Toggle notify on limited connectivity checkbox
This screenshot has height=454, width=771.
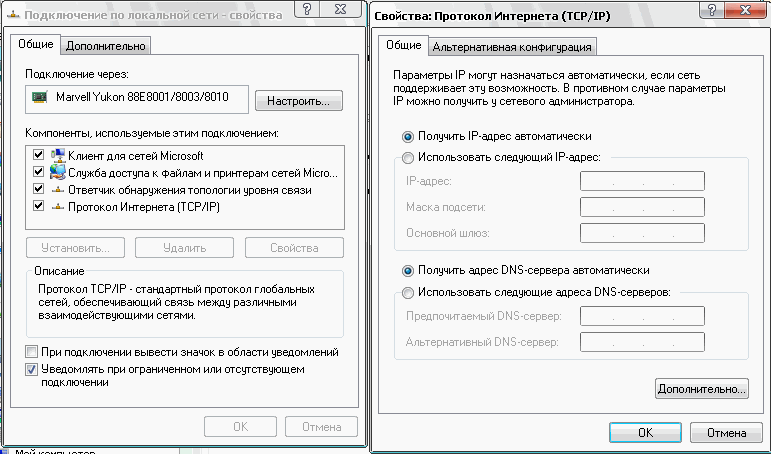click(x=31, y=369)
